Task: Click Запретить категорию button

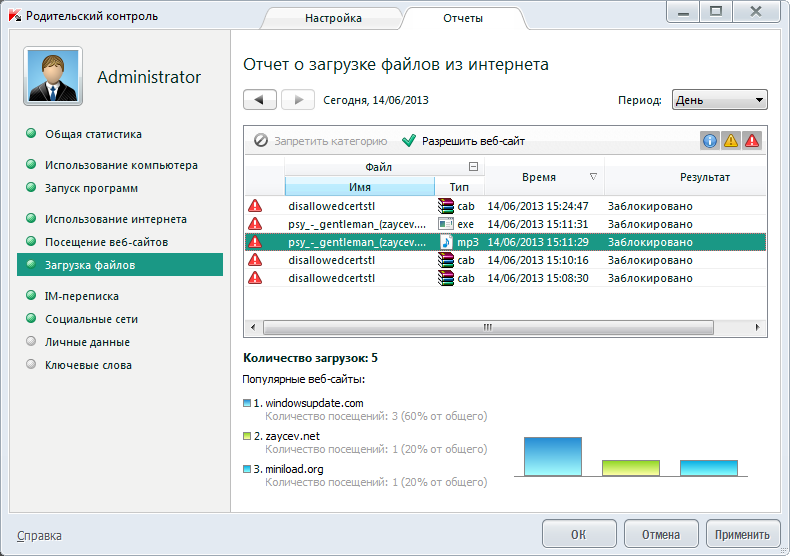Action: coord(320,141)
